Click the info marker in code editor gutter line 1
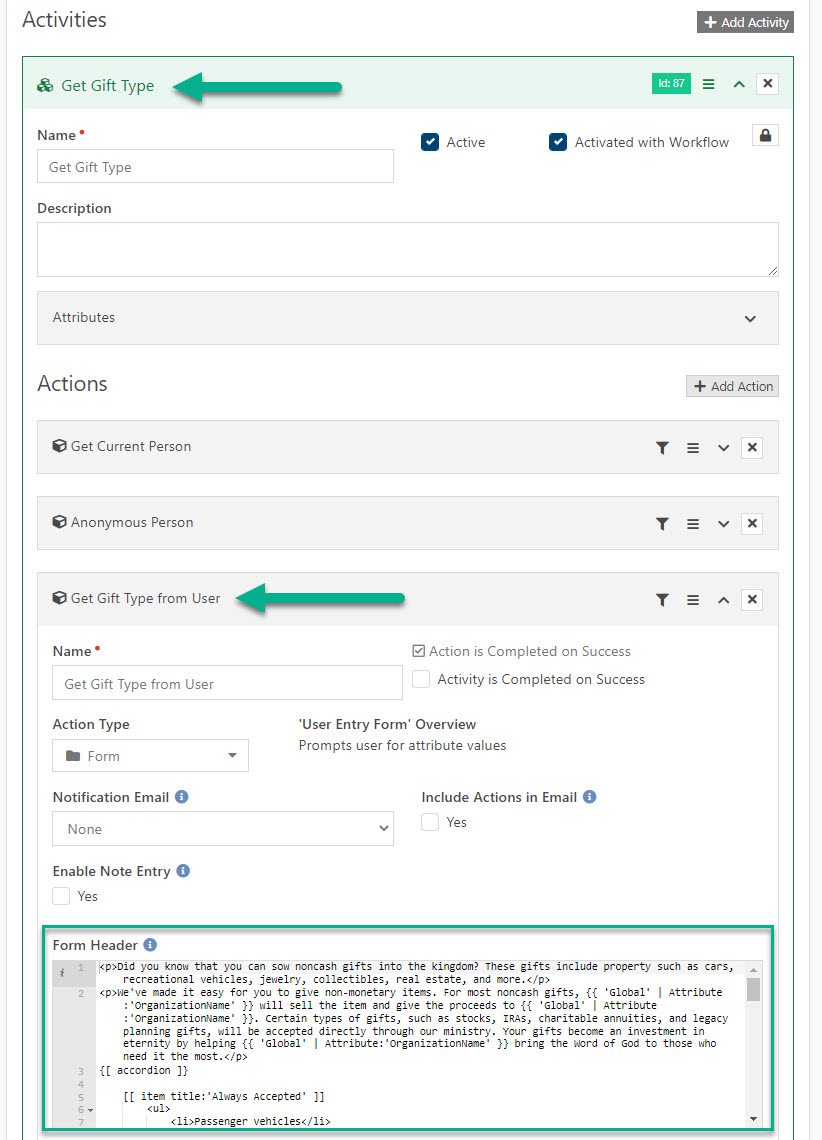 point(62,972)
